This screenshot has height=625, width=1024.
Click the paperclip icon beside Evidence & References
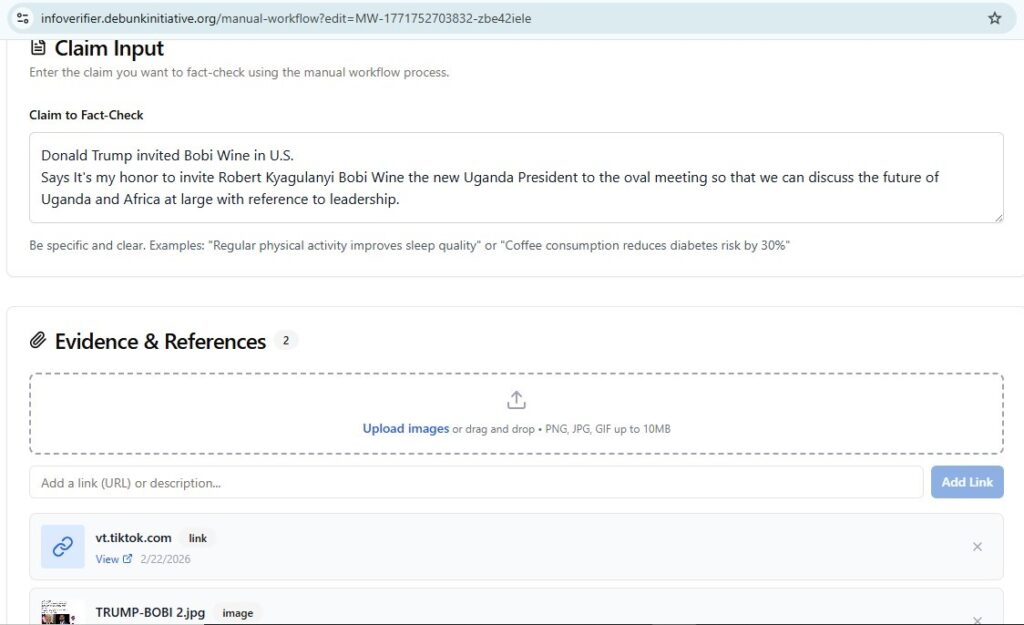click(x=38, y=341)
